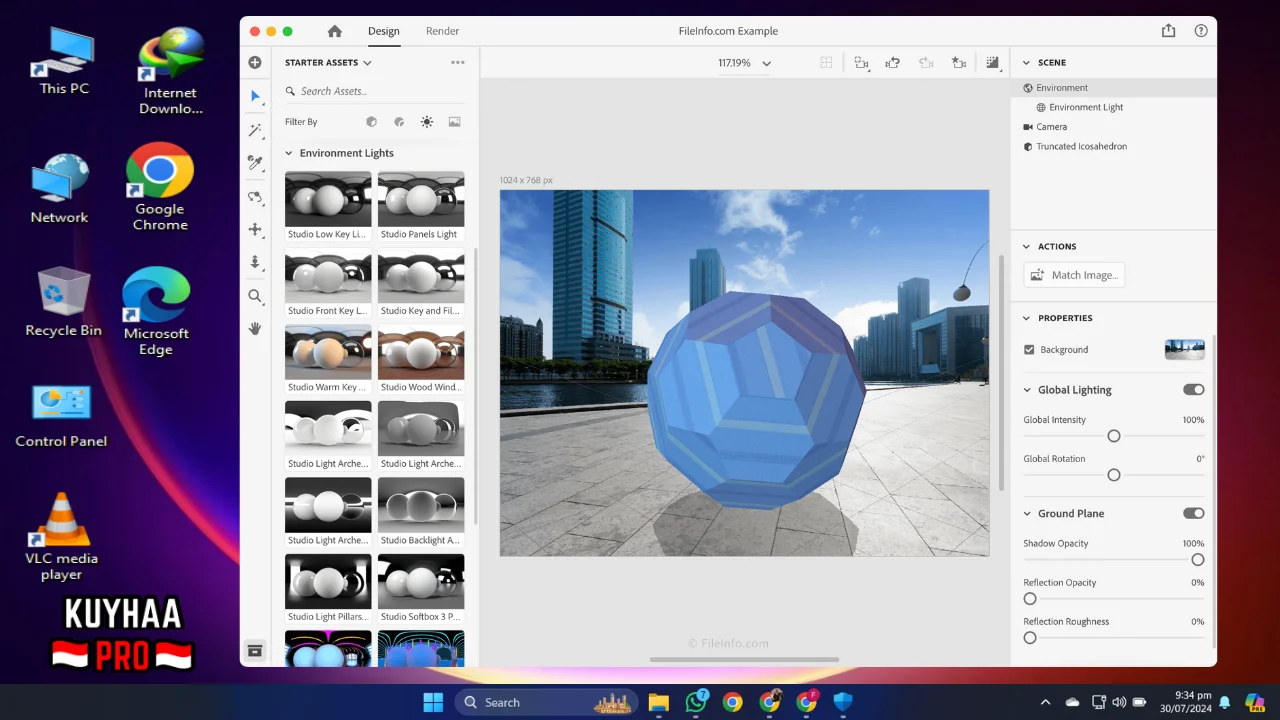Image resolution: width=1280 pixels, height=720 pixels.
Task: Select the Magic Wand tool
Action: tap(255, 130)
